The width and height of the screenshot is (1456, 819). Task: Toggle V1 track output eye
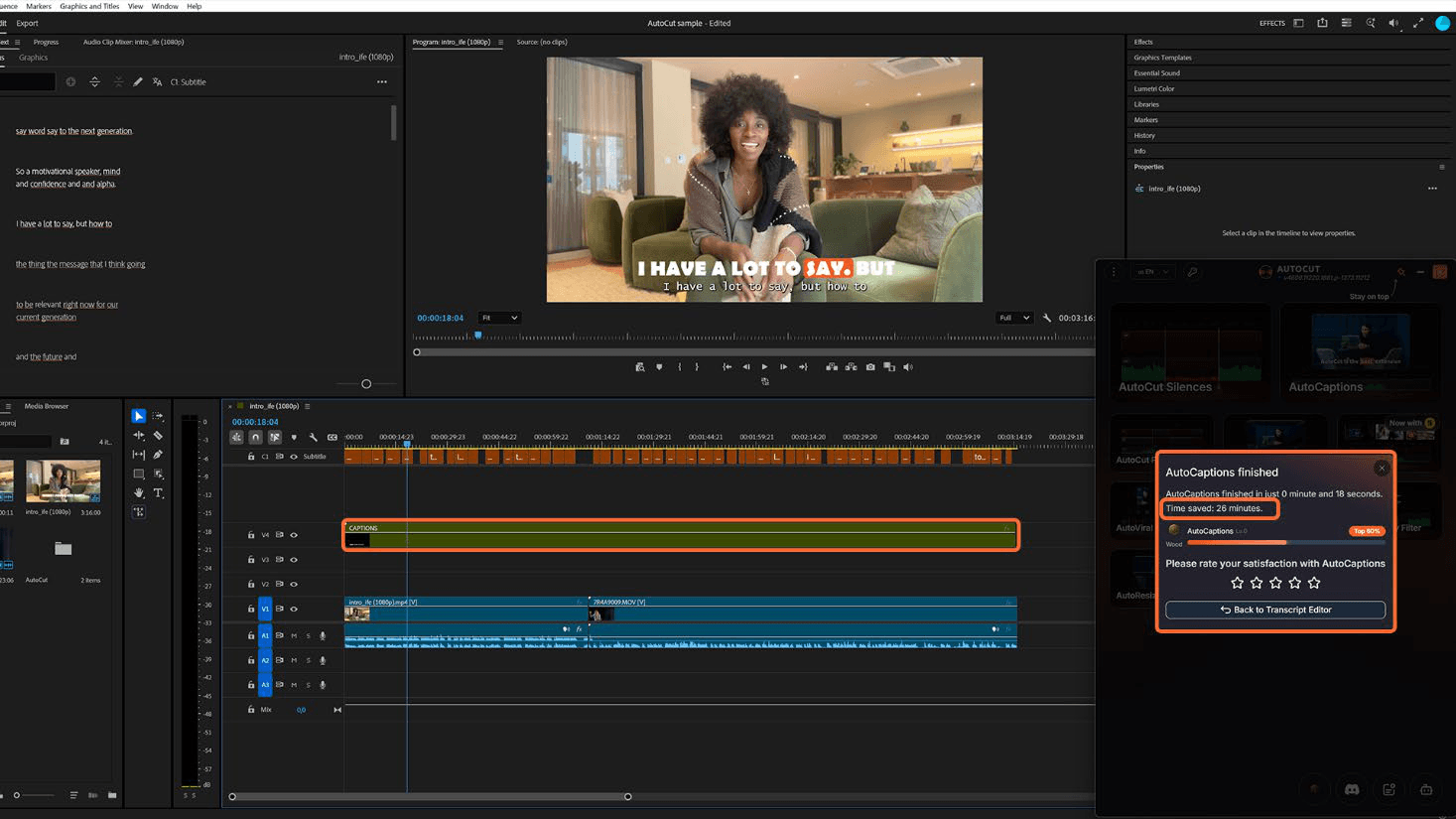(294, 610)
